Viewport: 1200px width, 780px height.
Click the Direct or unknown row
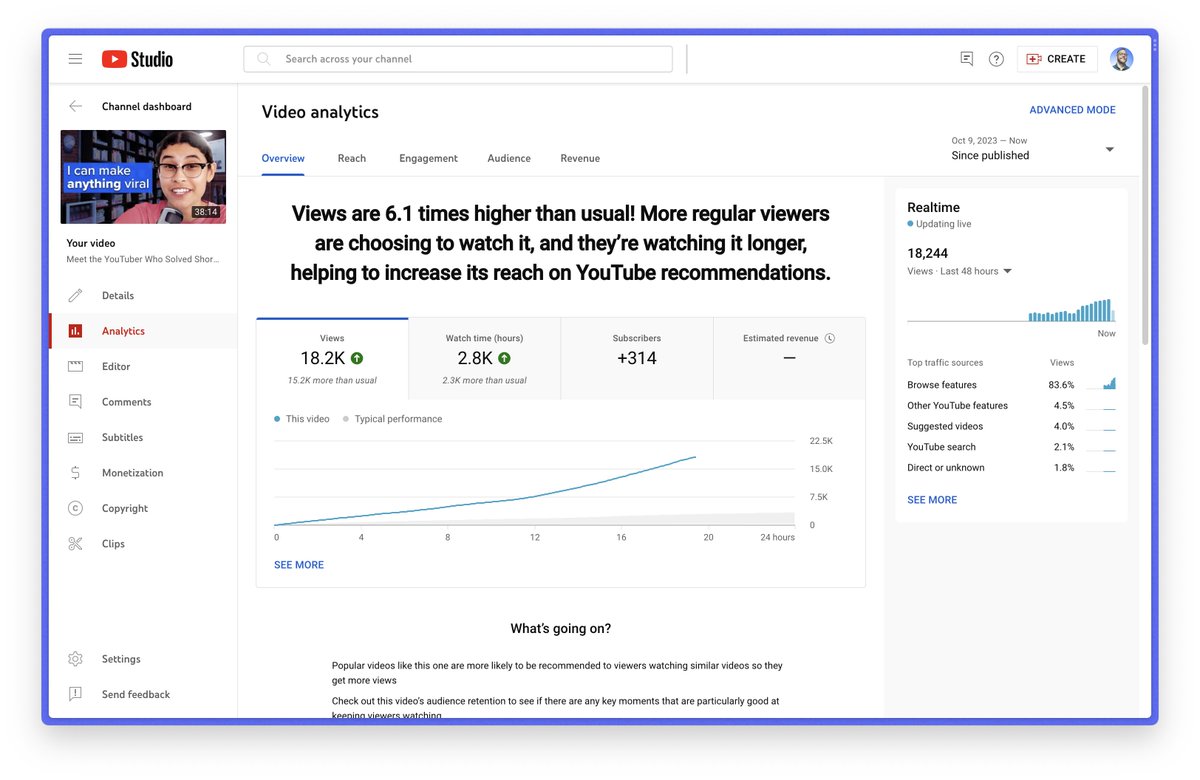click(x=1011, y=468)
